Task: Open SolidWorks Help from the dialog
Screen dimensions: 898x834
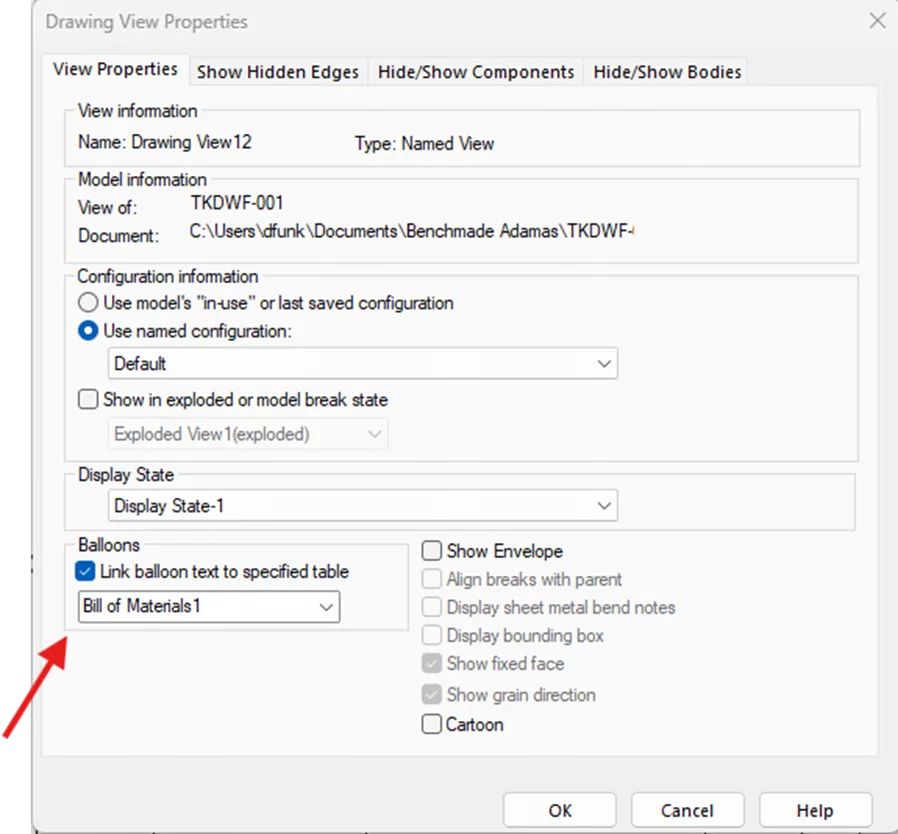Action: (815, 810)
